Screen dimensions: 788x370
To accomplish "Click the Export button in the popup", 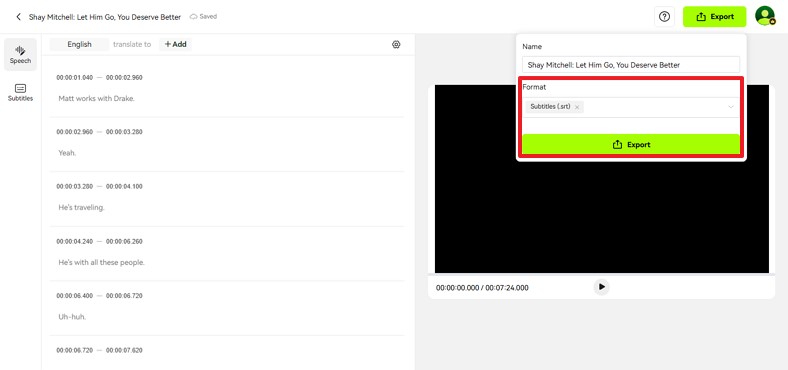I will (x=631, y=144).
